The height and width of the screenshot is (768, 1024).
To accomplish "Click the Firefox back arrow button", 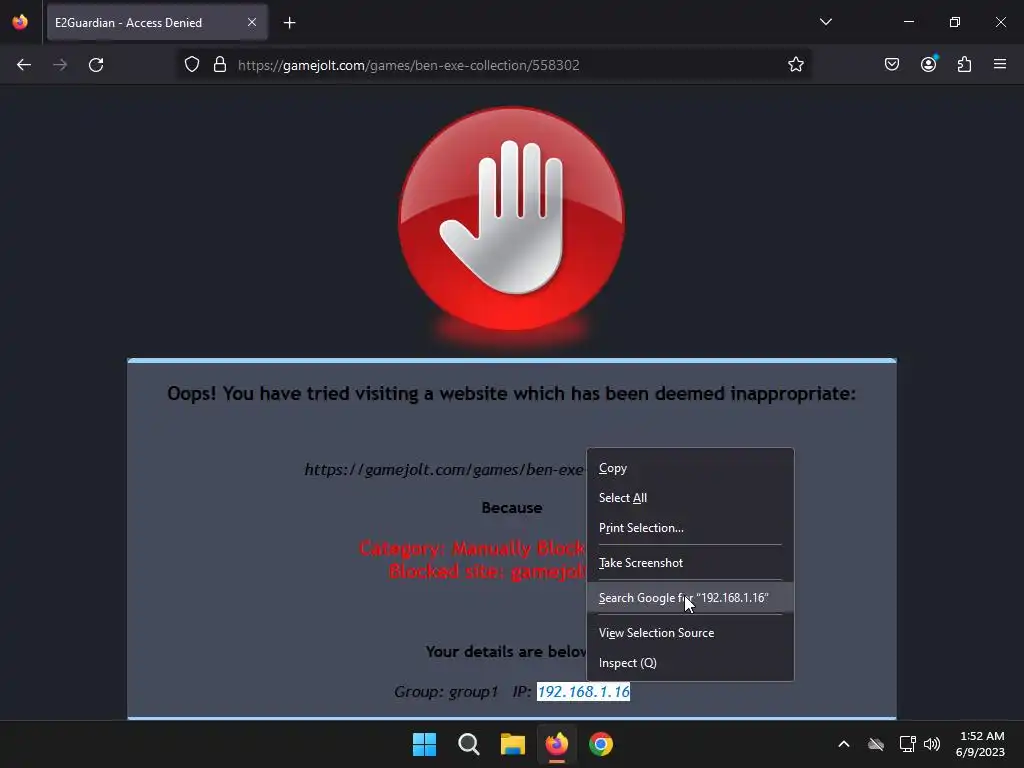I will [24, 65].
